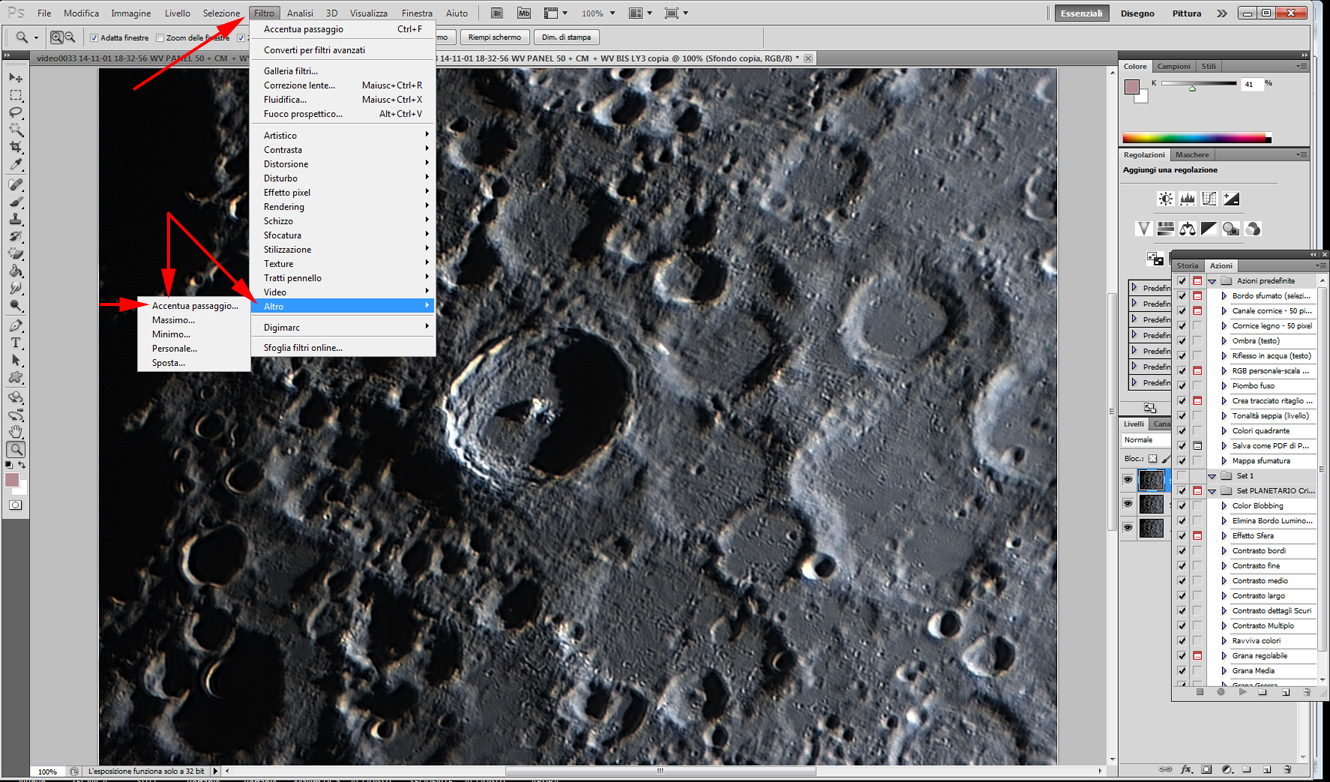
Task: Toggle checkmark for Bordo sfumato action
Action: coord(1182,296)
